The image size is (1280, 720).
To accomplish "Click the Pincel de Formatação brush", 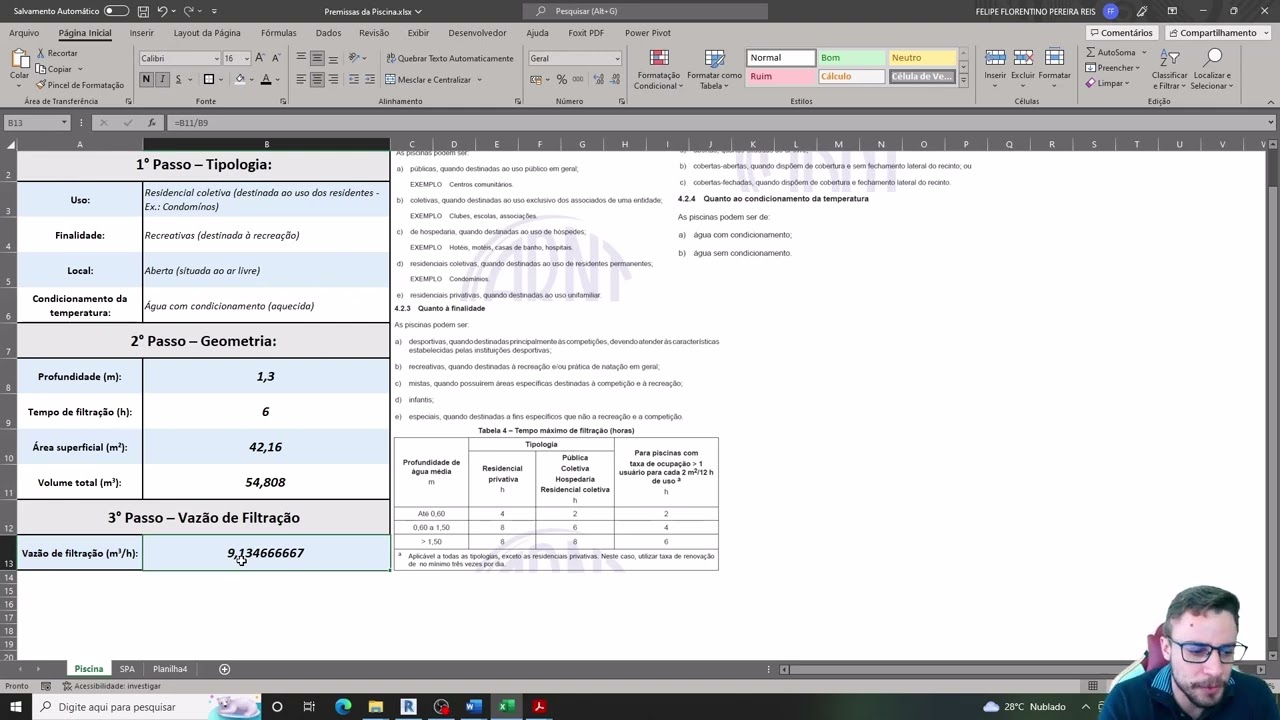I will pyautogui.click(x=41, y=85).
